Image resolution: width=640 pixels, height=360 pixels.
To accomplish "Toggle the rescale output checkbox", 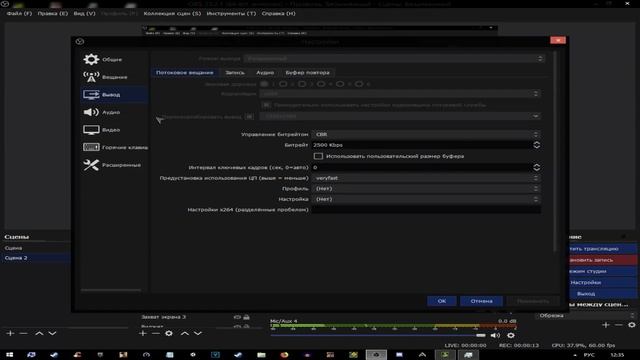I will (x=249, y=117).
